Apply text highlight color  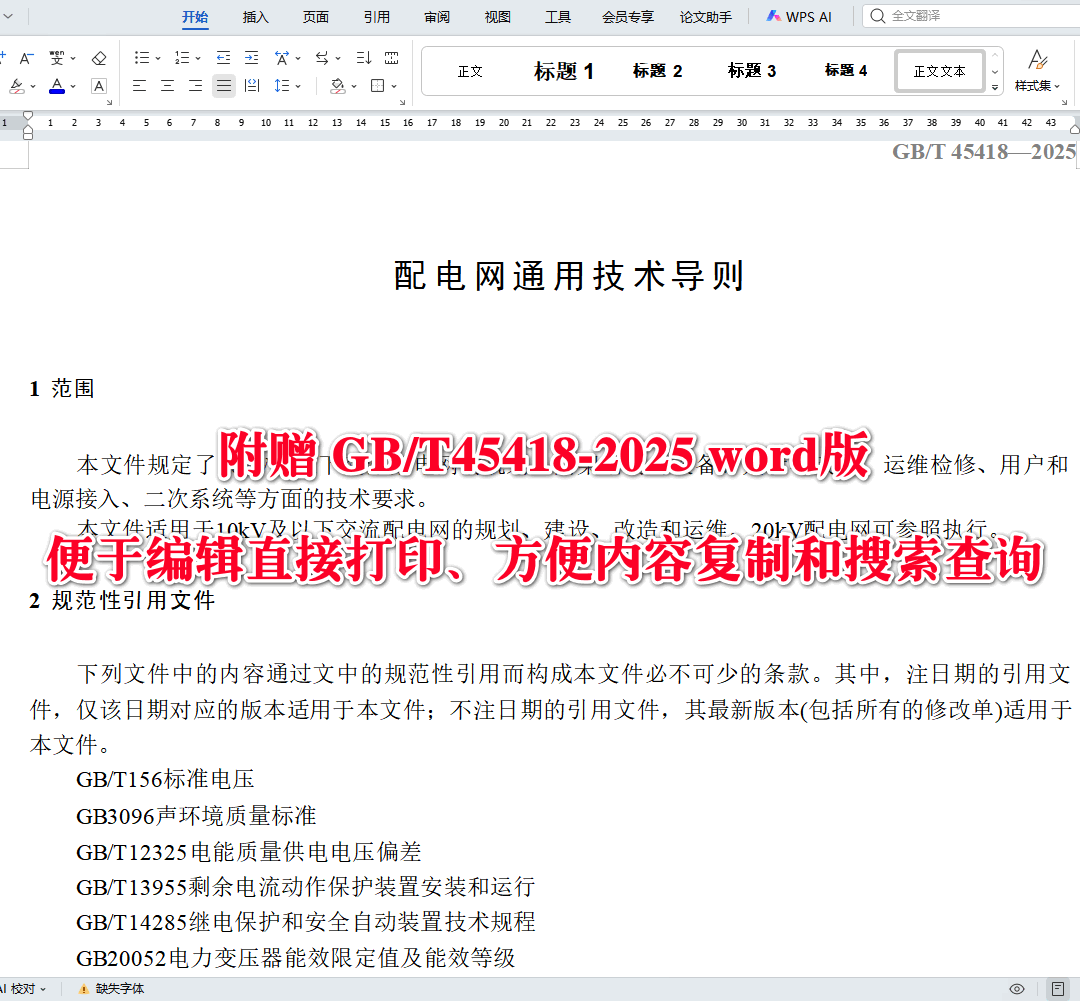click(x=17, y=86)
